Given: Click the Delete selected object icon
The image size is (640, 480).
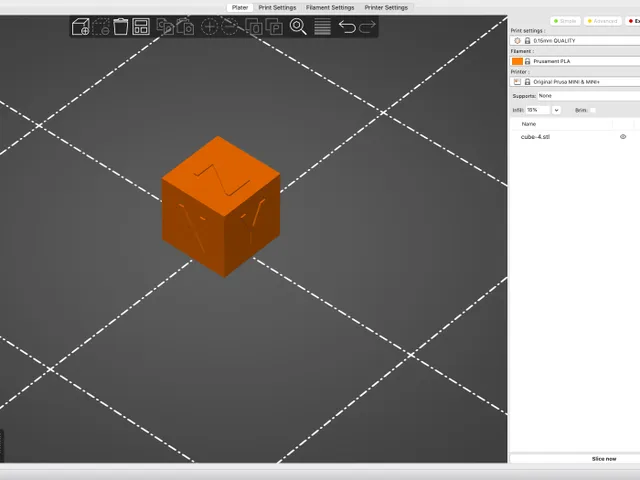Looking at the screenshot, I should click(x=100, y=27).
